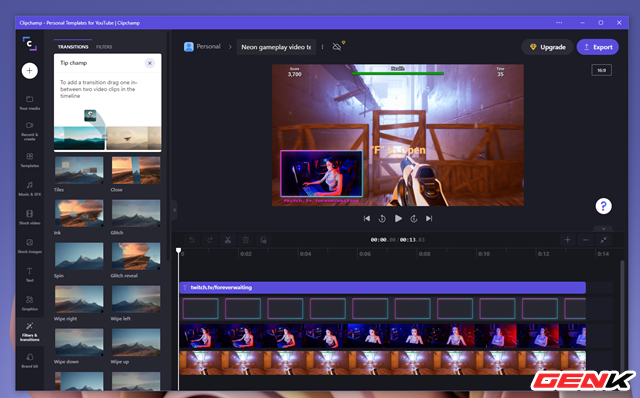Select the Wipe up transition thumbnail
The width and height of the screenshot is (640, 398).
click(x=136, y=342)
